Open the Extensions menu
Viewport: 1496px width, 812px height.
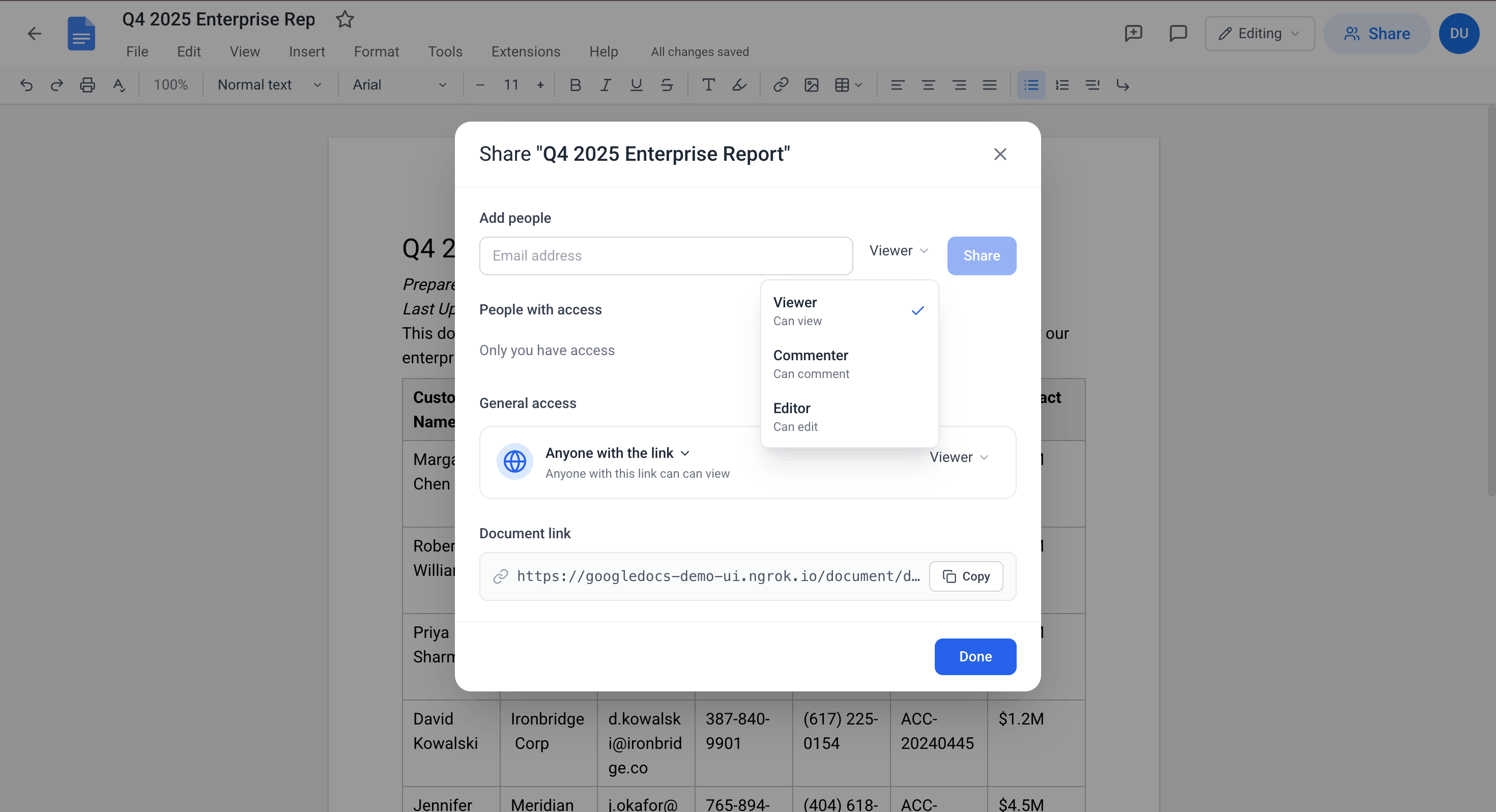(x=526, y=52)
